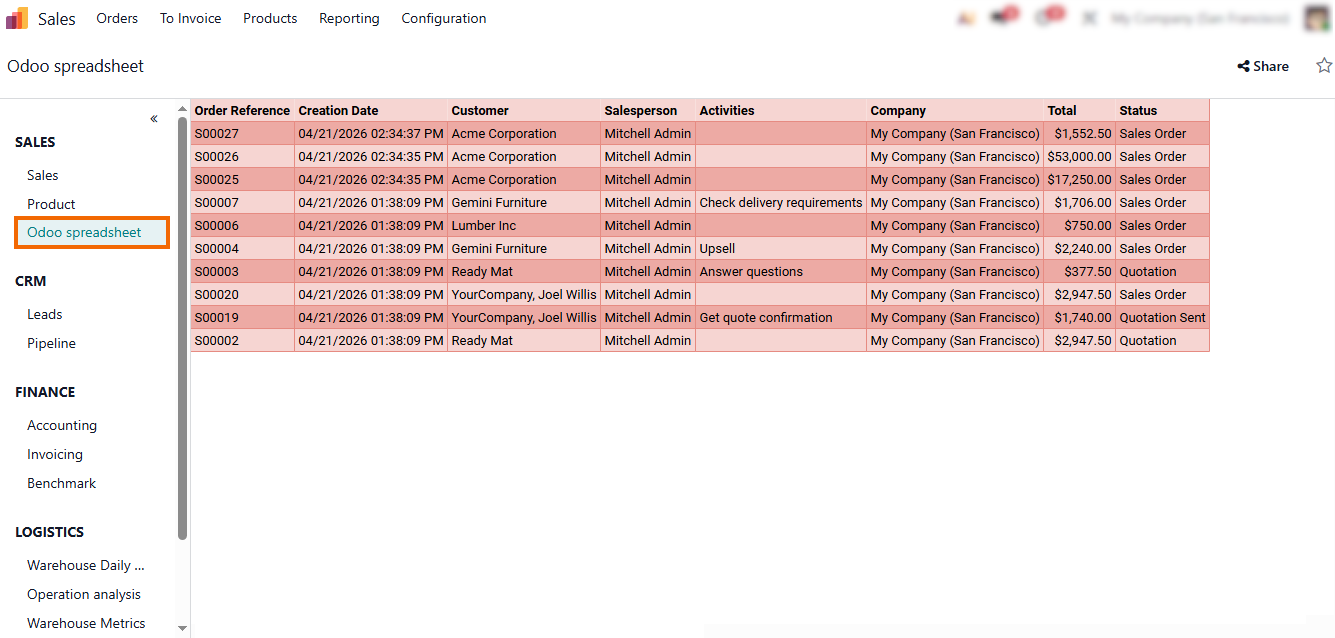Open the Pipeline dashboard in sidebar

point(51,343)
